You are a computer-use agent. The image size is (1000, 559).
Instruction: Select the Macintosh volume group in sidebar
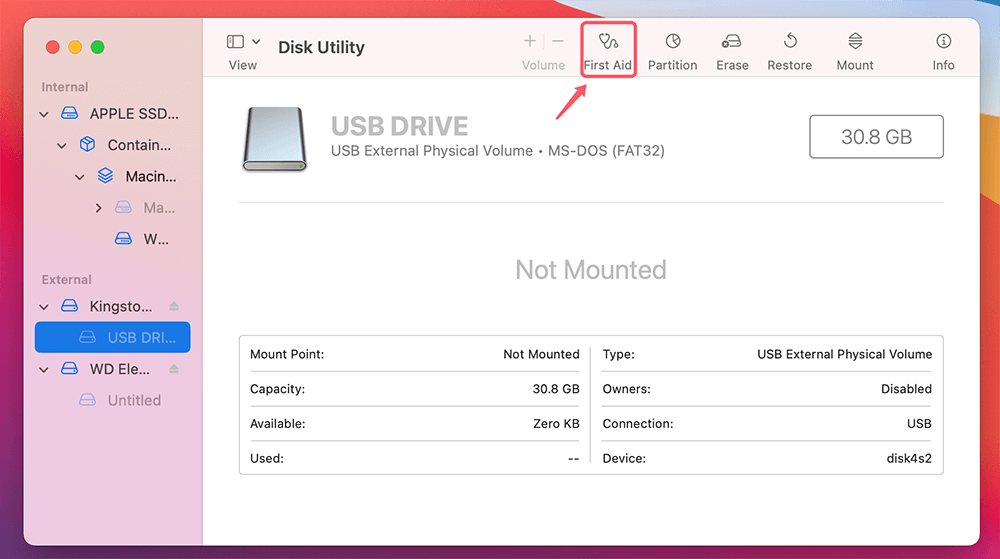pyautogui.click(x=150, y=176)
